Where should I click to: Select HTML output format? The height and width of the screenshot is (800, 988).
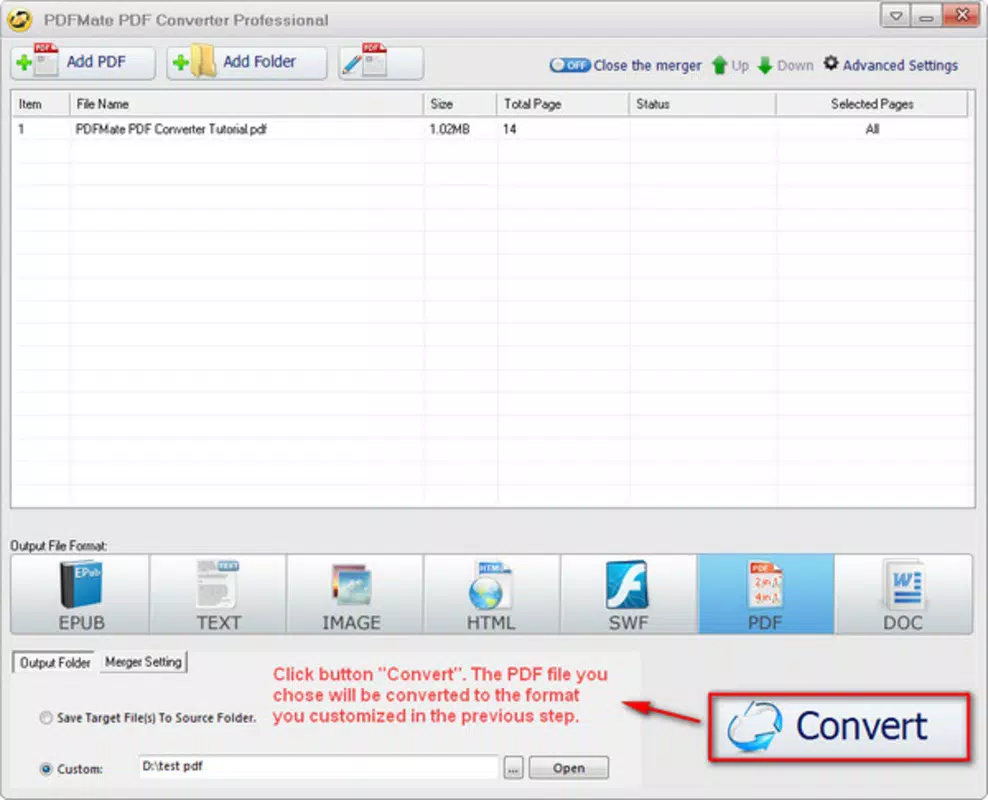492,594
